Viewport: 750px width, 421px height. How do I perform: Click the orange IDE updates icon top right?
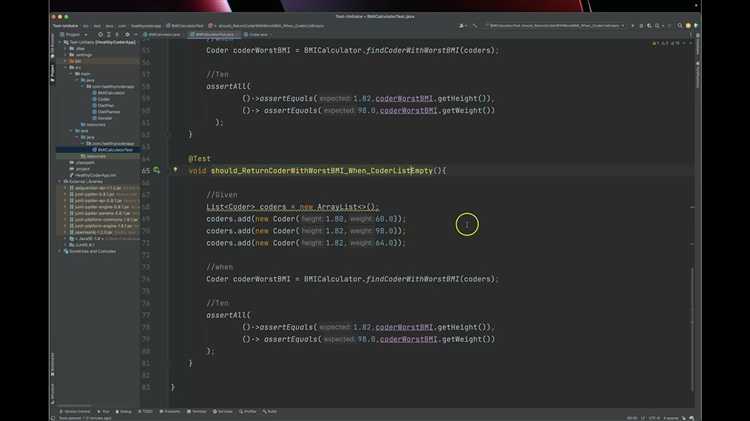coord(688,25)
